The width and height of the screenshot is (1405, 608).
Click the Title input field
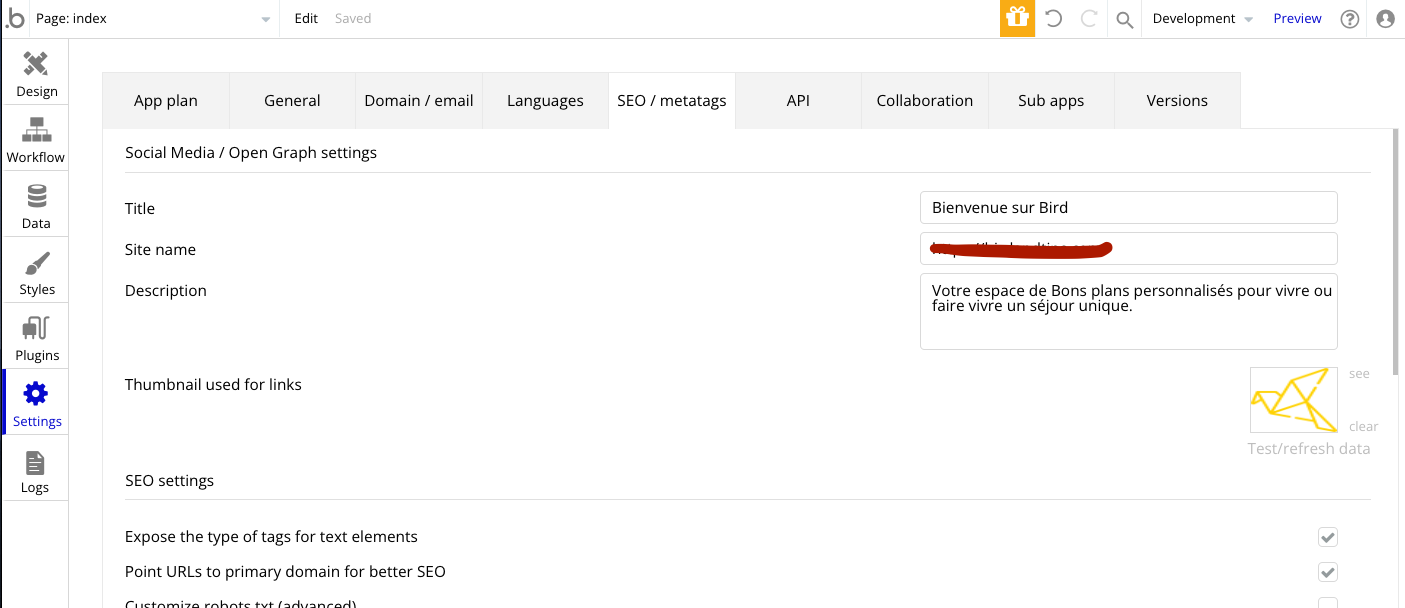point(1128,208)
